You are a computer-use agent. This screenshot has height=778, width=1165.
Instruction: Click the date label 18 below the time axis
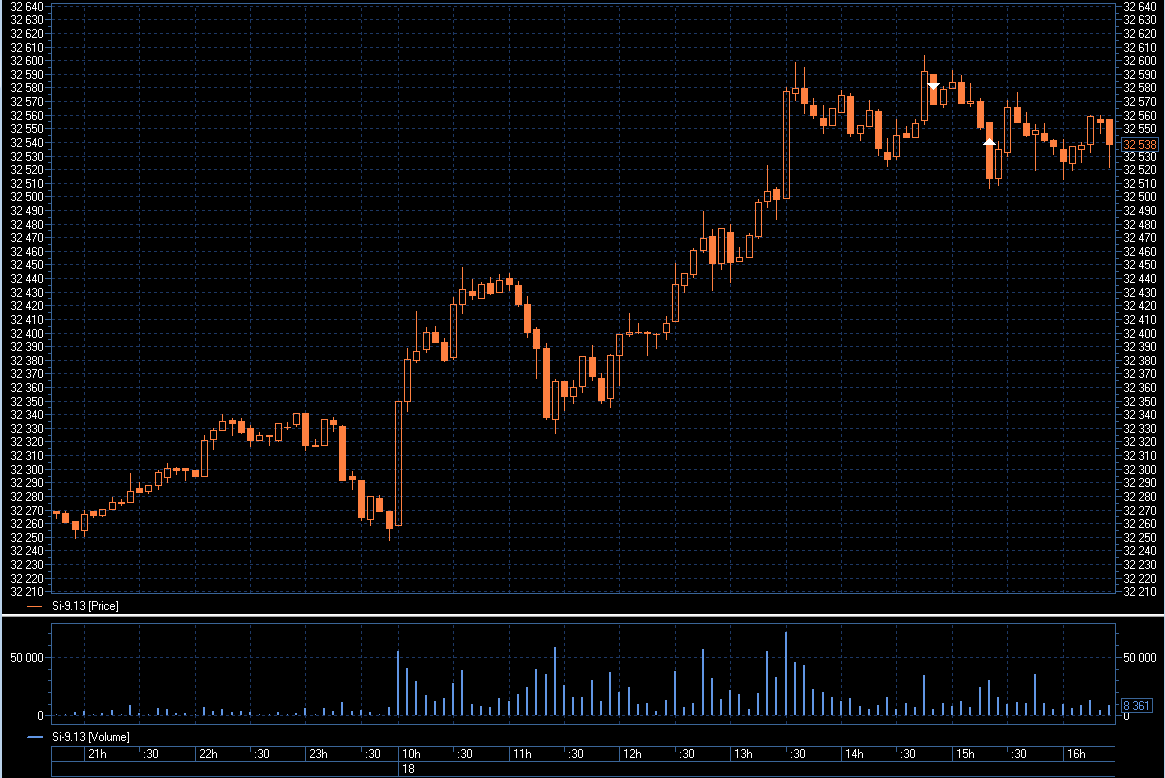tap(408, 769)
